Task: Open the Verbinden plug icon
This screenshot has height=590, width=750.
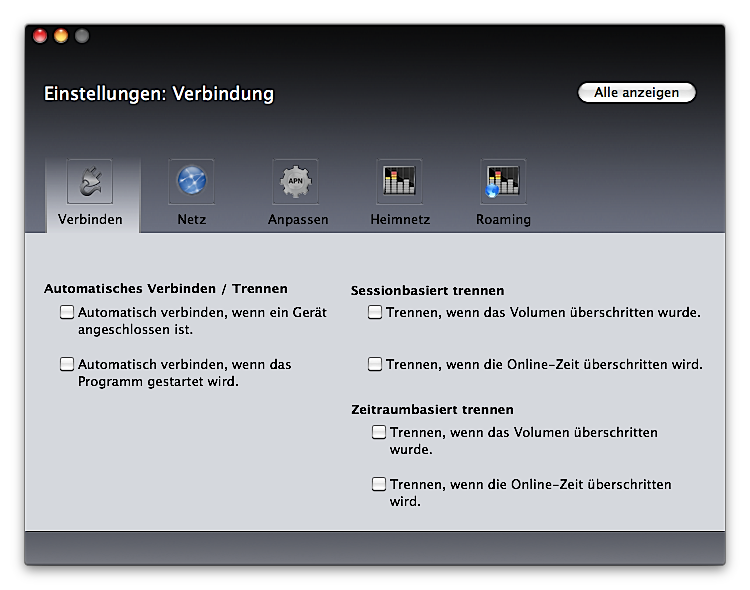Action: (x=90, y=181)
